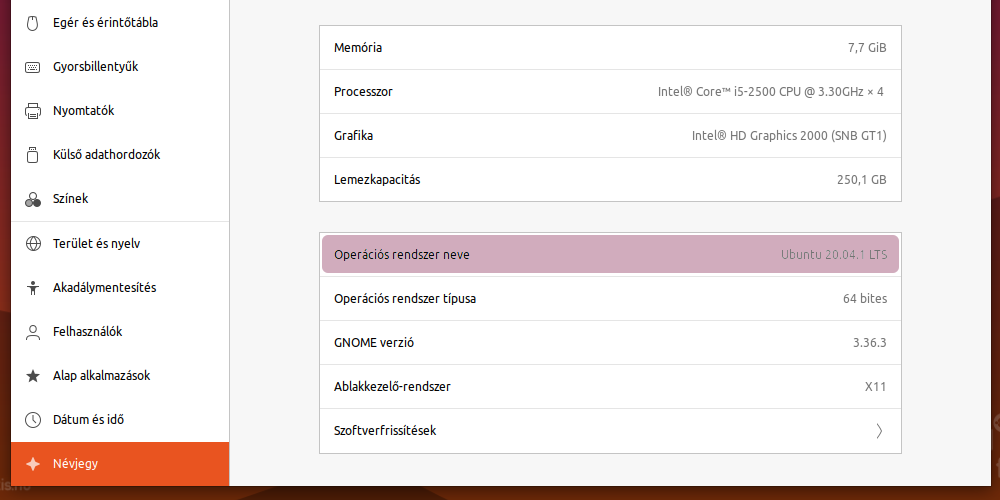Open the Szoftverfrissítések row
This screenshot has height=500, width=1000.
[610, 431]
